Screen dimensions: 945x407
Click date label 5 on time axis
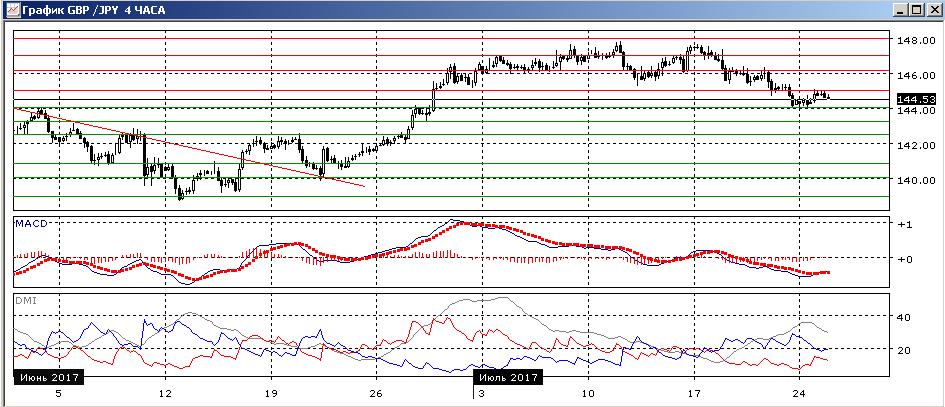pos(58,394)
